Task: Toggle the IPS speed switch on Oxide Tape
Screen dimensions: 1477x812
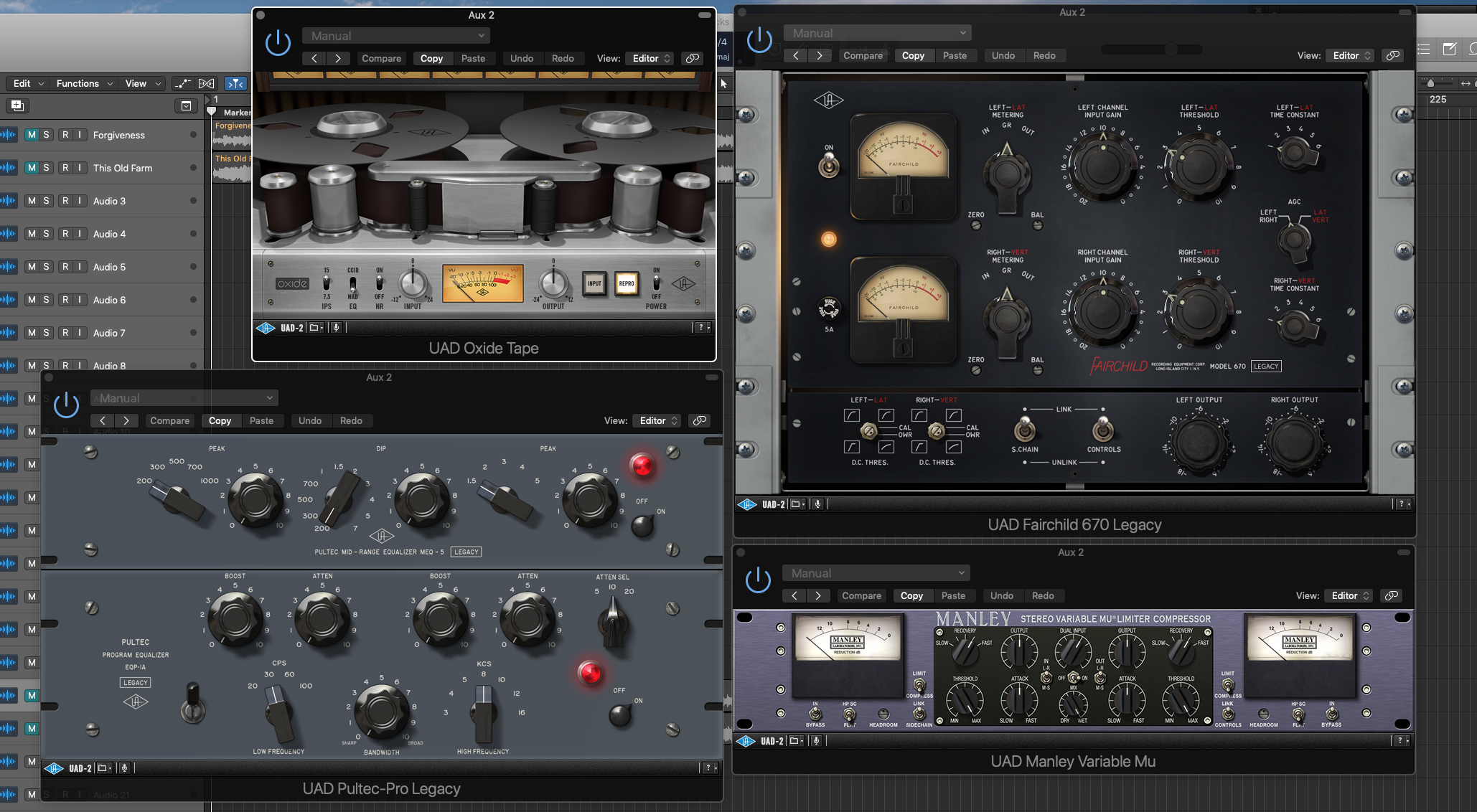Action: (327, 283)
